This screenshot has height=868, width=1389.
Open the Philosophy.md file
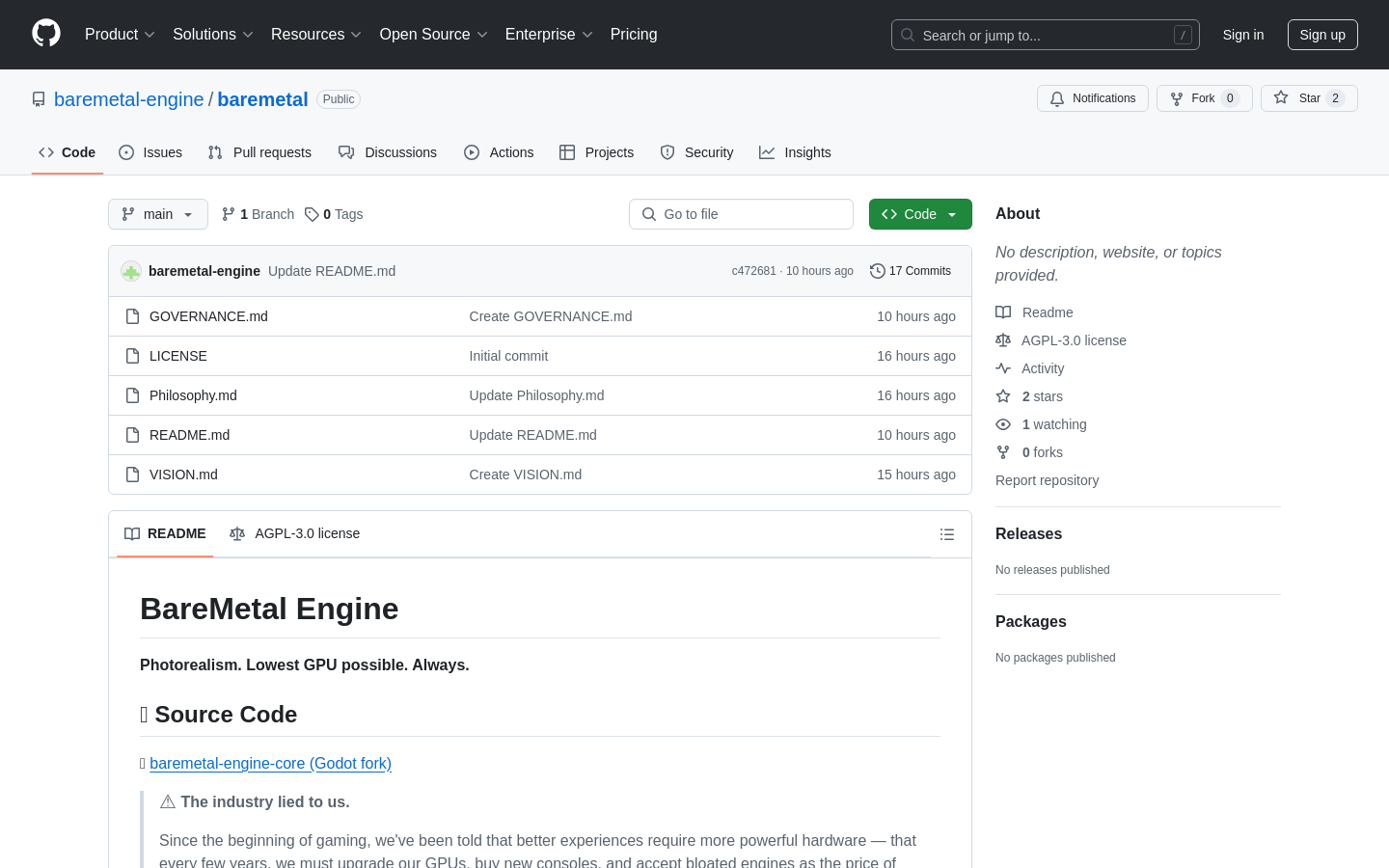(193, 395)
